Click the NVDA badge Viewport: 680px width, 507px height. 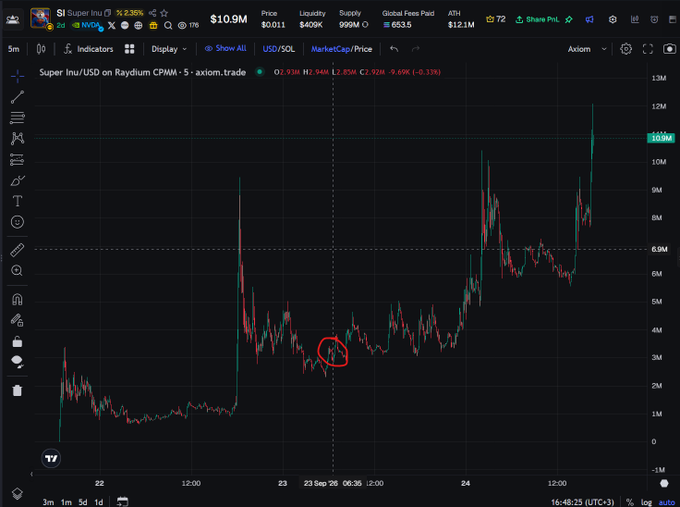click(87, 25)
